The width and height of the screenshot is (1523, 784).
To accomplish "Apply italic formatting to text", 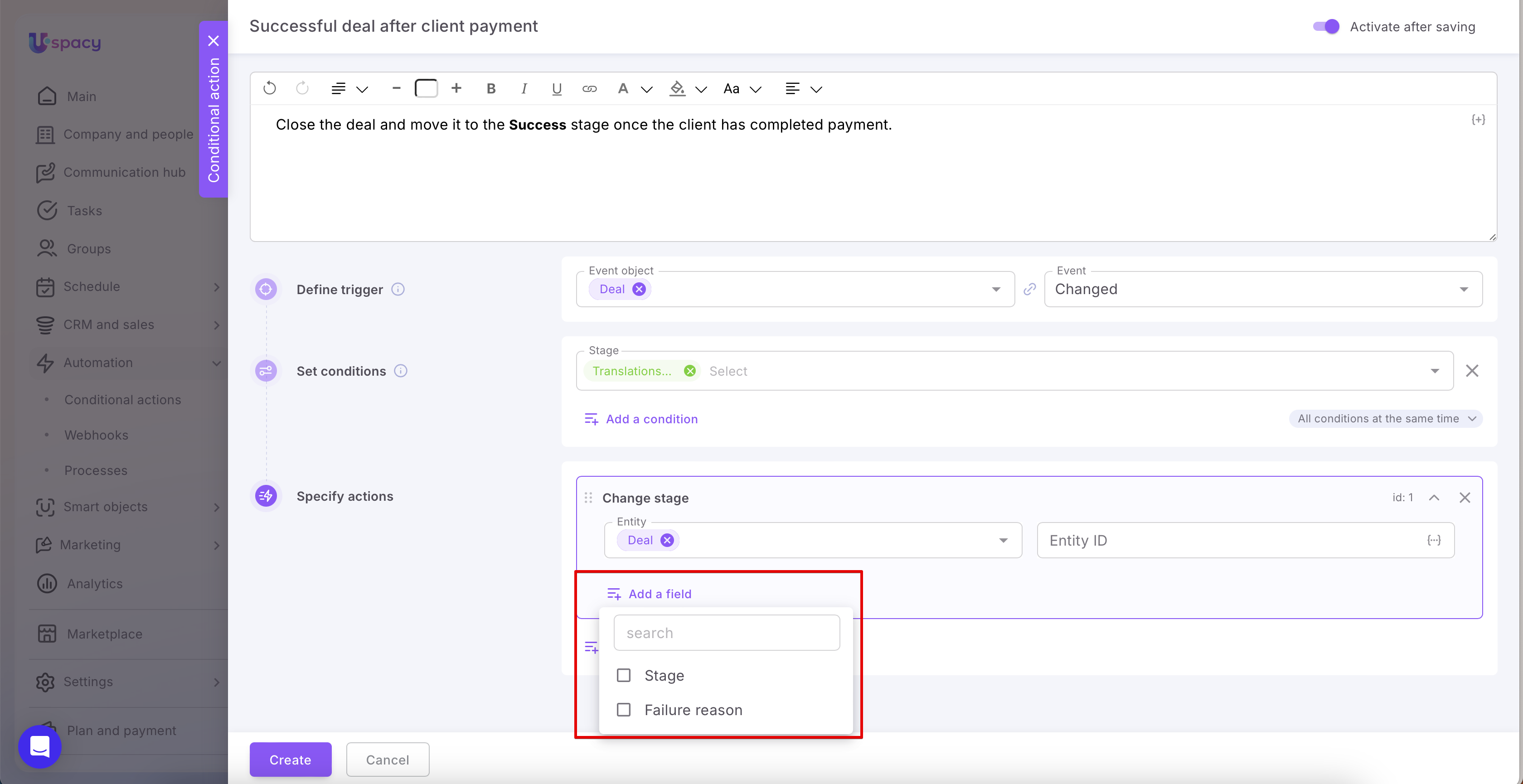I will 524,89.
